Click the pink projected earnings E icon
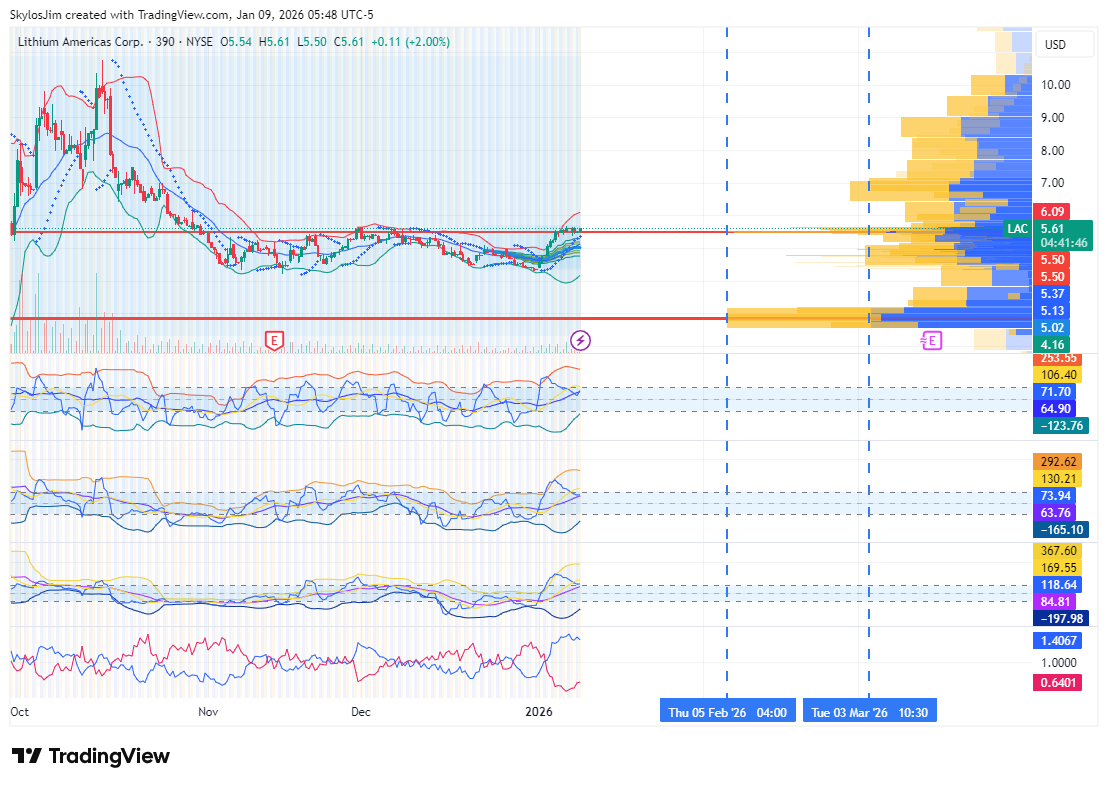The width and height of the screenshot is (1108, 786). click(x=931, y=341)
